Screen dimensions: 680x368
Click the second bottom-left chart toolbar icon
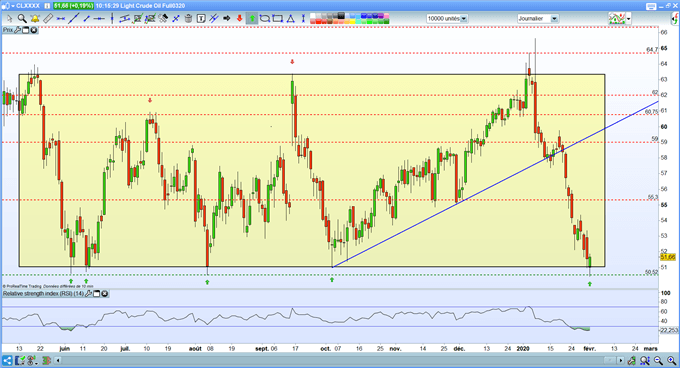(x=20, y=360)
